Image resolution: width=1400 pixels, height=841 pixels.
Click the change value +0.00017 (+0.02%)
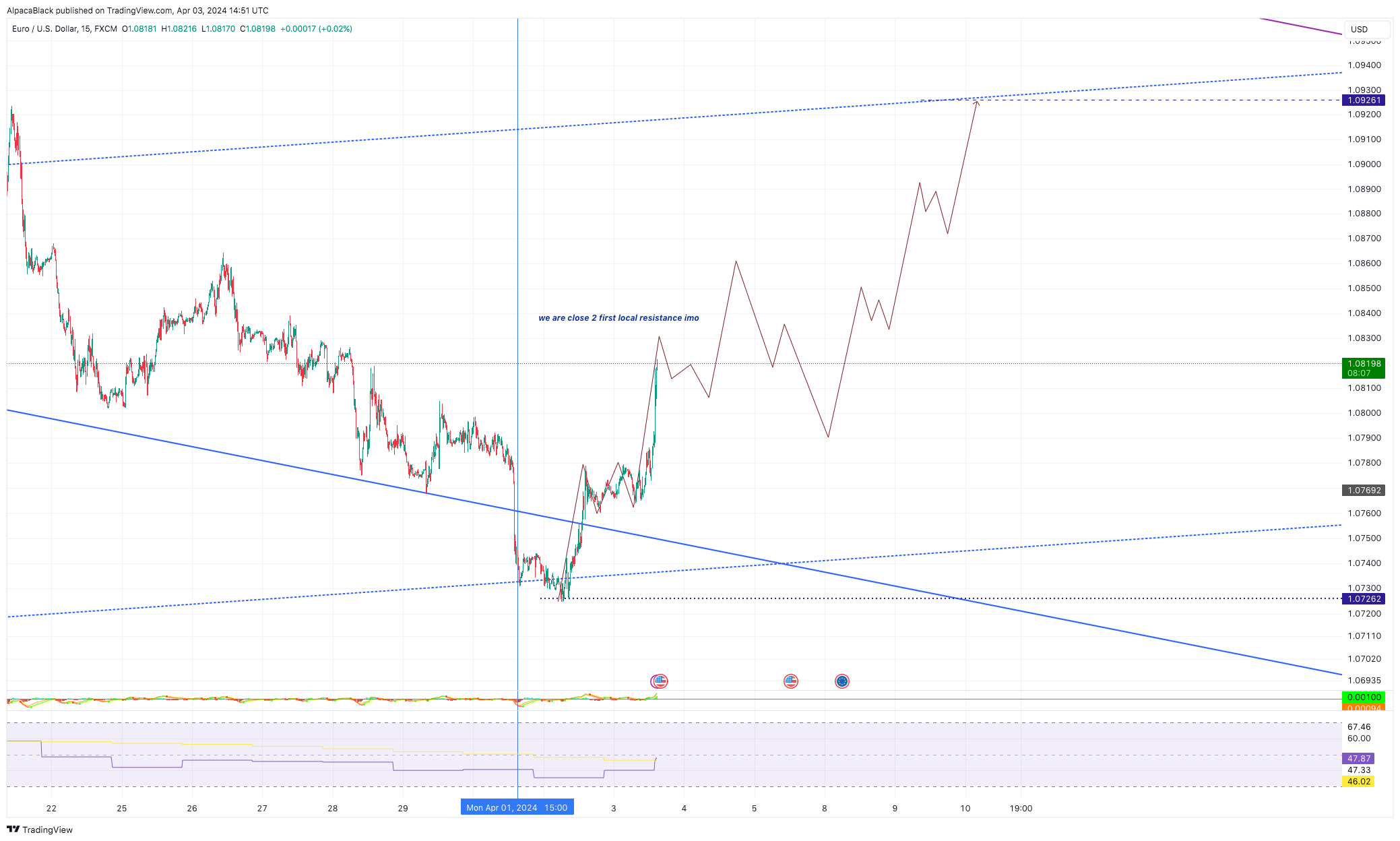[x=317, y=29]
